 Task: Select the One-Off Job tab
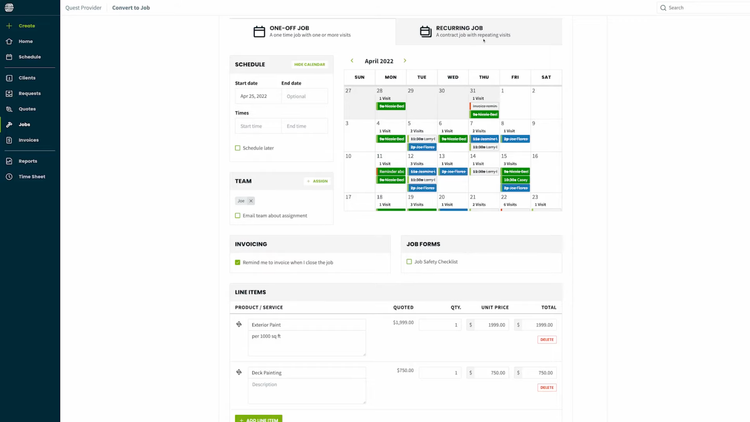pos(312,32)
